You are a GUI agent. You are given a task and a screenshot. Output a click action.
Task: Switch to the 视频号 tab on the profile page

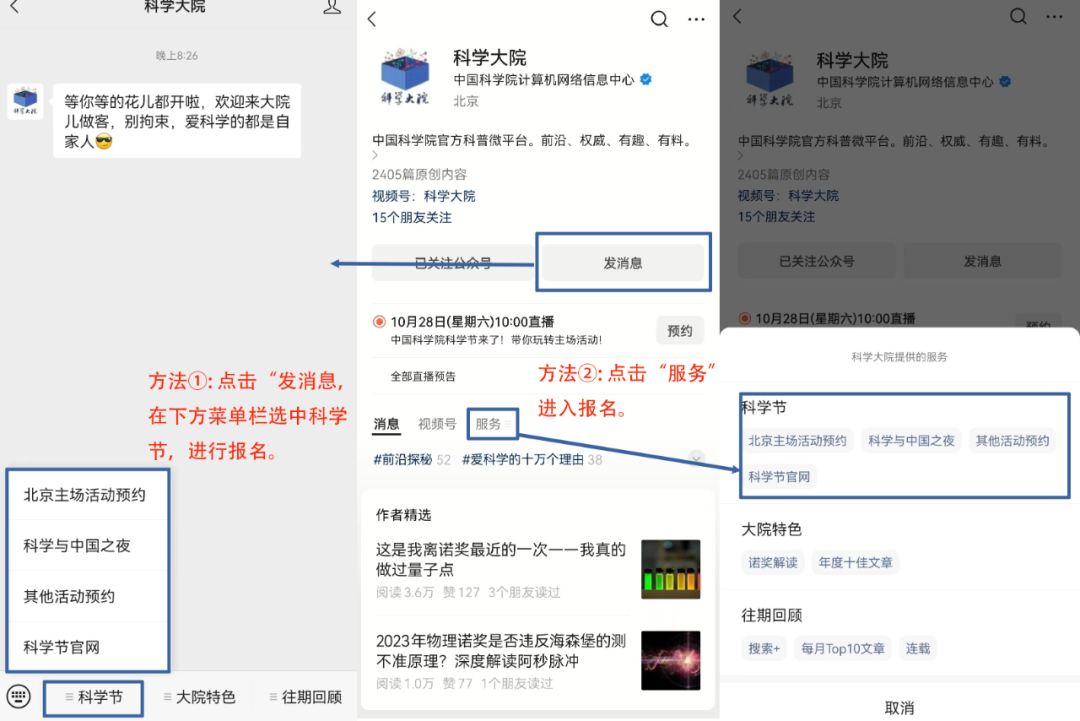tap(437, 424)
